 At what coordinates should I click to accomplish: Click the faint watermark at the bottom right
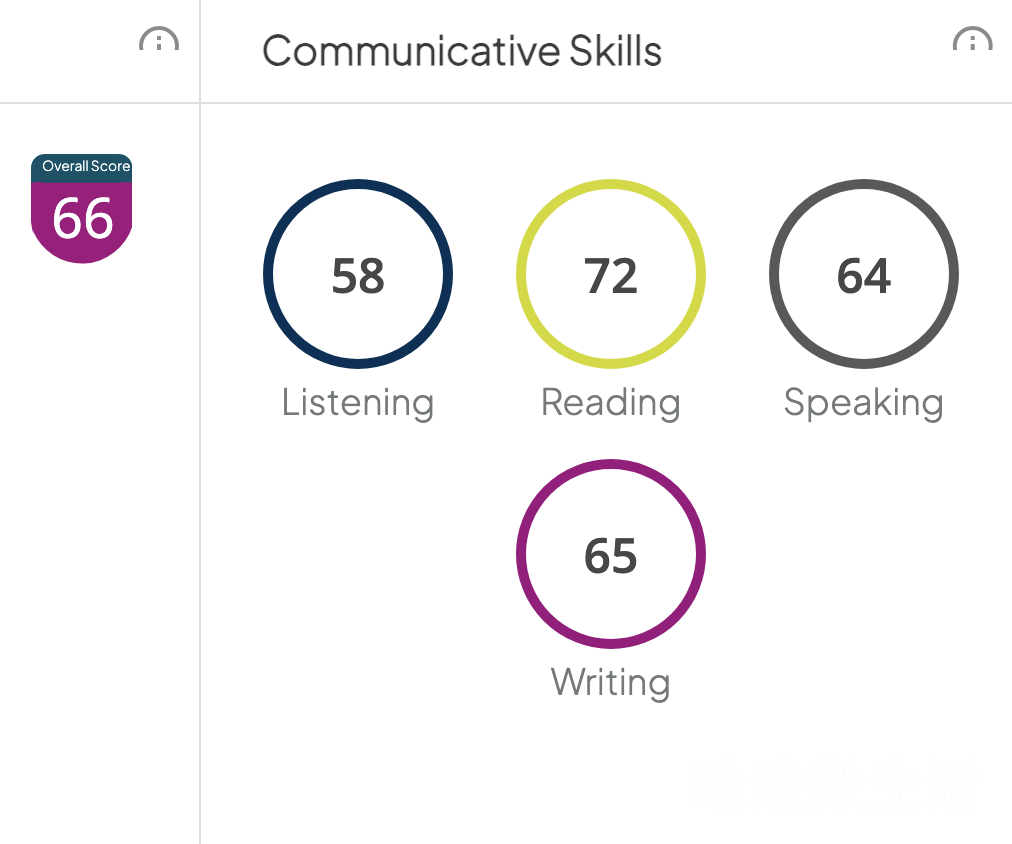pos(835,783)
